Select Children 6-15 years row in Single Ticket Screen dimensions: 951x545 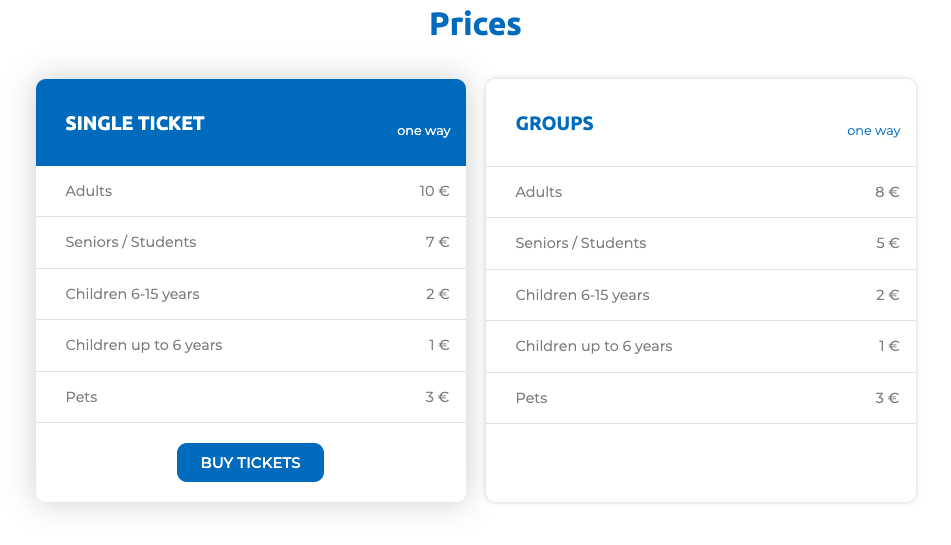tap(251, 294)
